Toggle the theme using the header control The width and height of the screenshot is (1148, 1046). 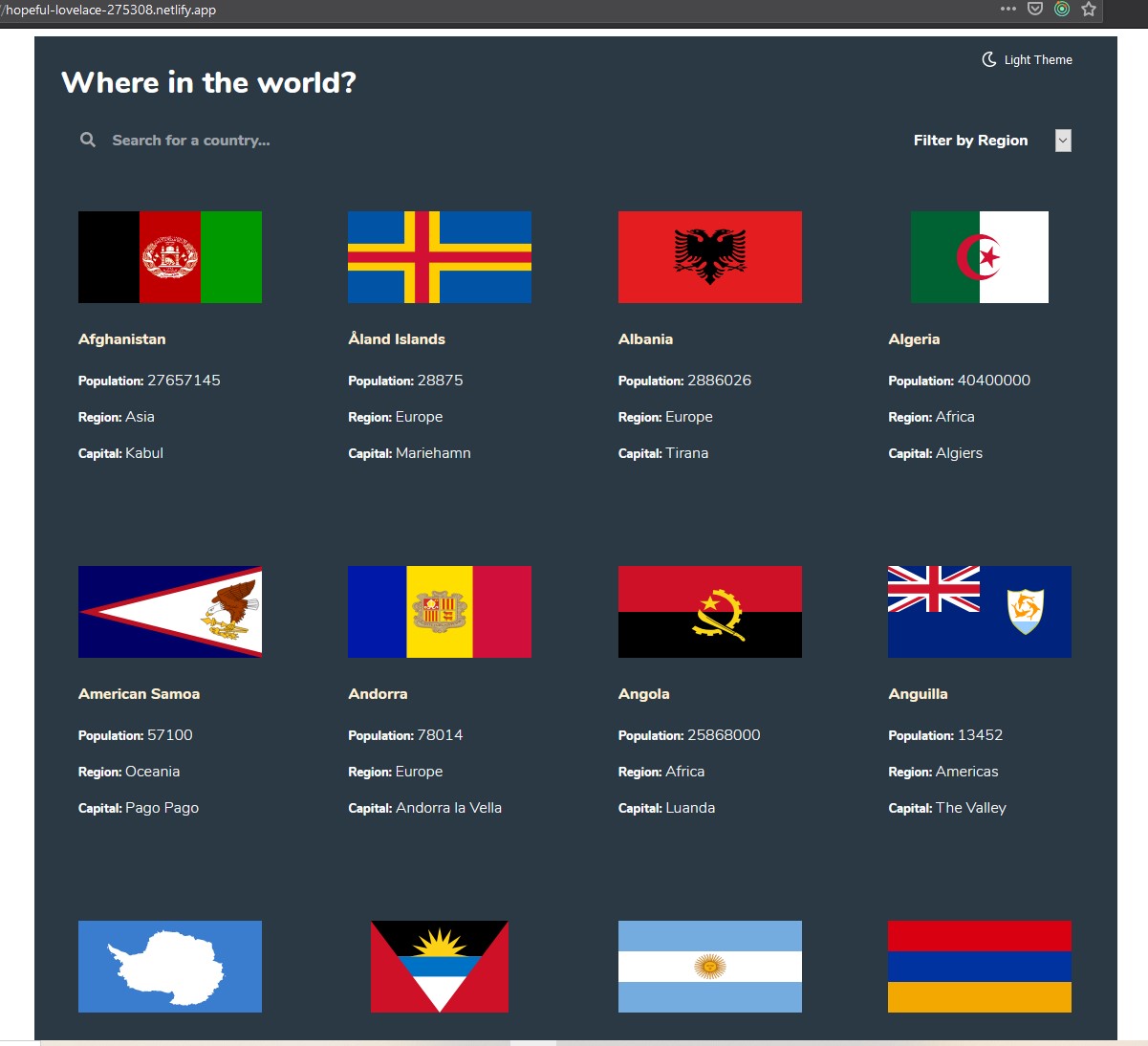[x=1028, y=59]
